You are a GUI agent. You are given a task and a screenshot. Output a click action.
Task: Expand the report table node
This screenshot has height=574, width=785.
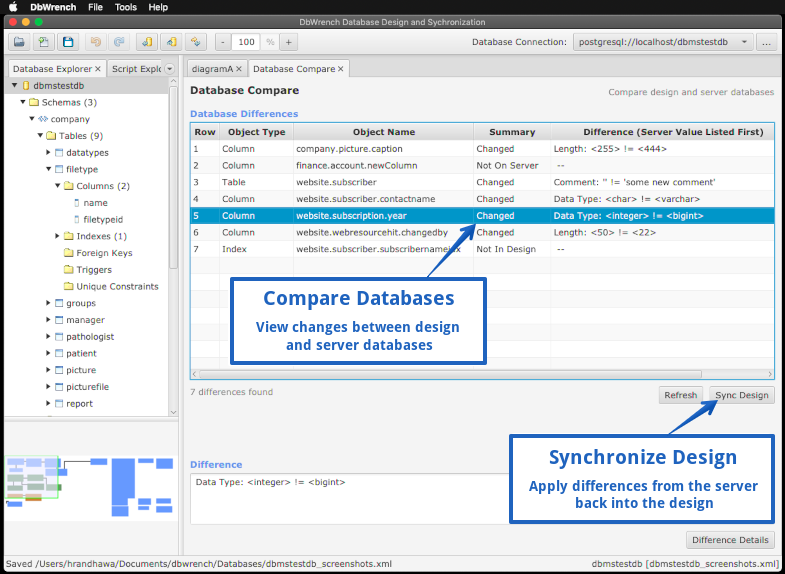(49, 403)
